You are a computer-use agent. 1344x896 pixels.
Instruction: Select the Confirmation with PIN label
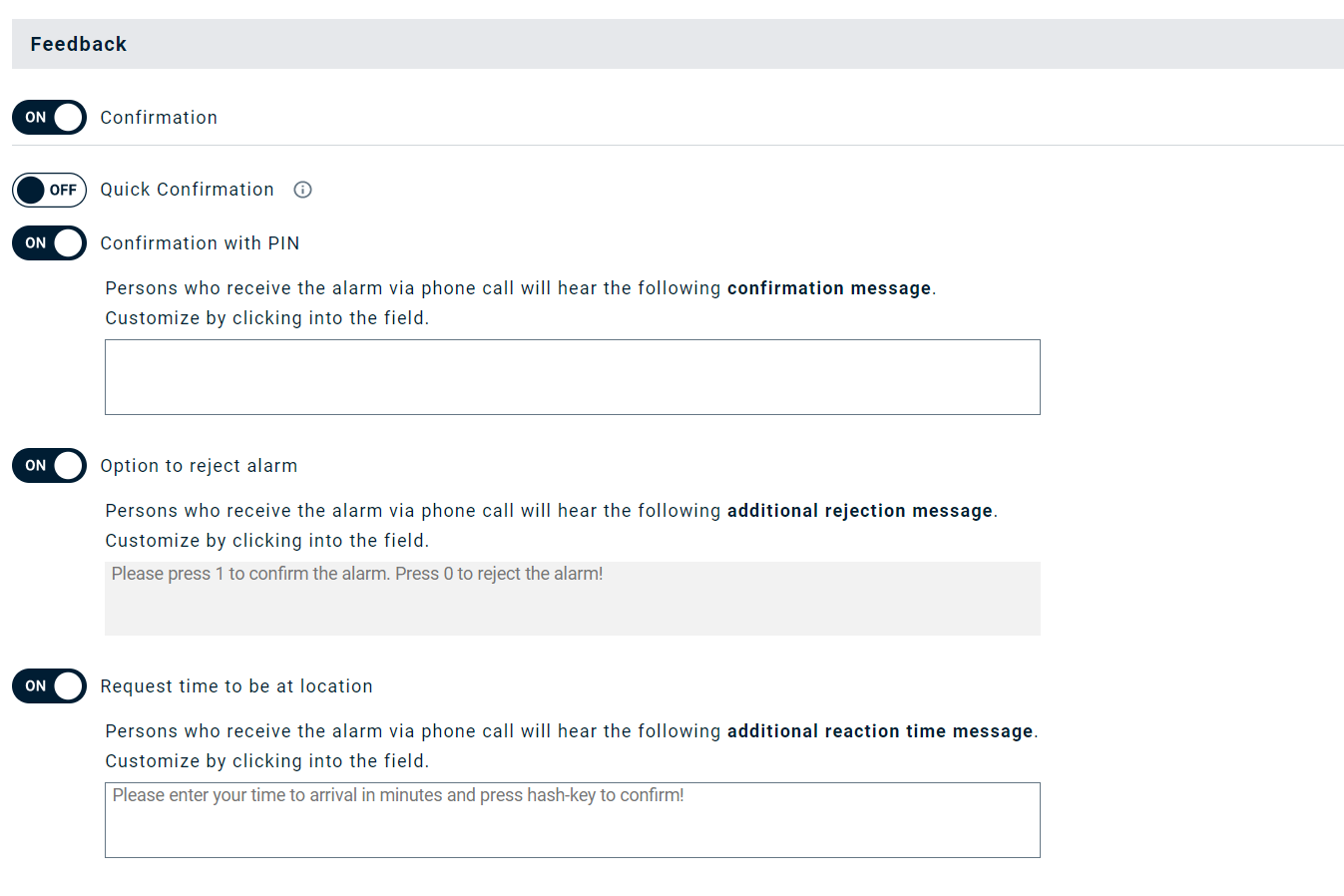[x=200, y=243]
